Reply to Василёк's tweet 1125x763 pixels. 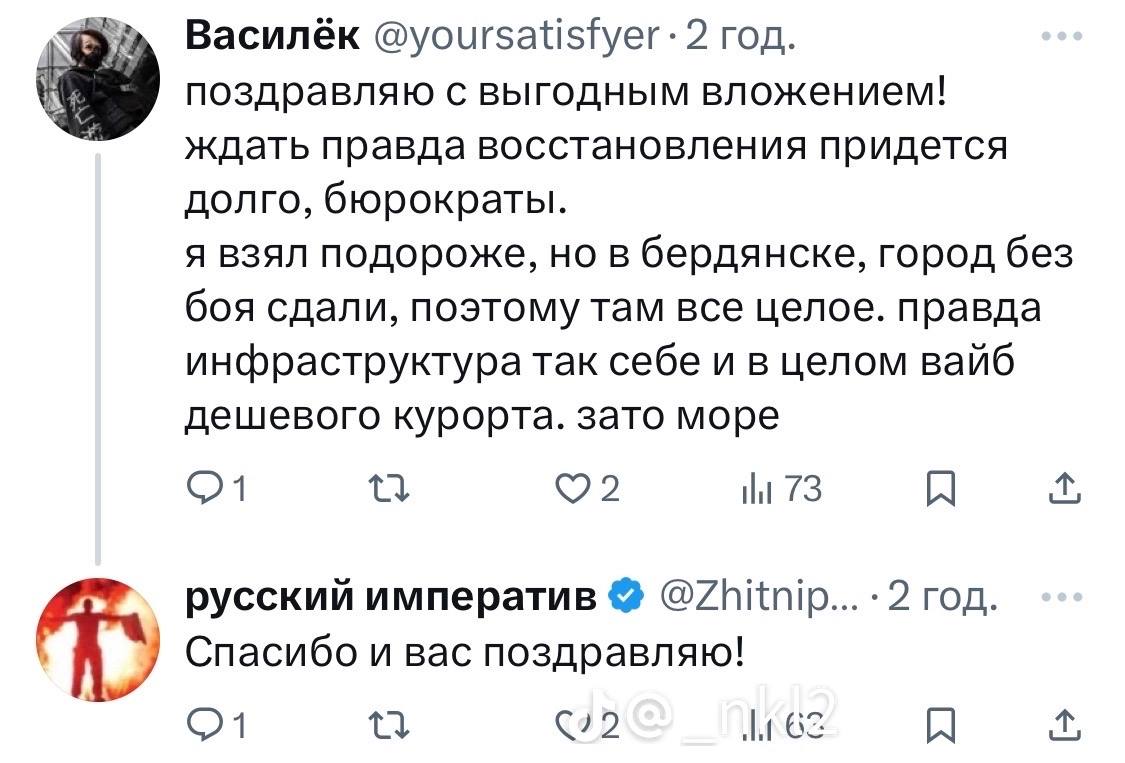tap(206, 490)
